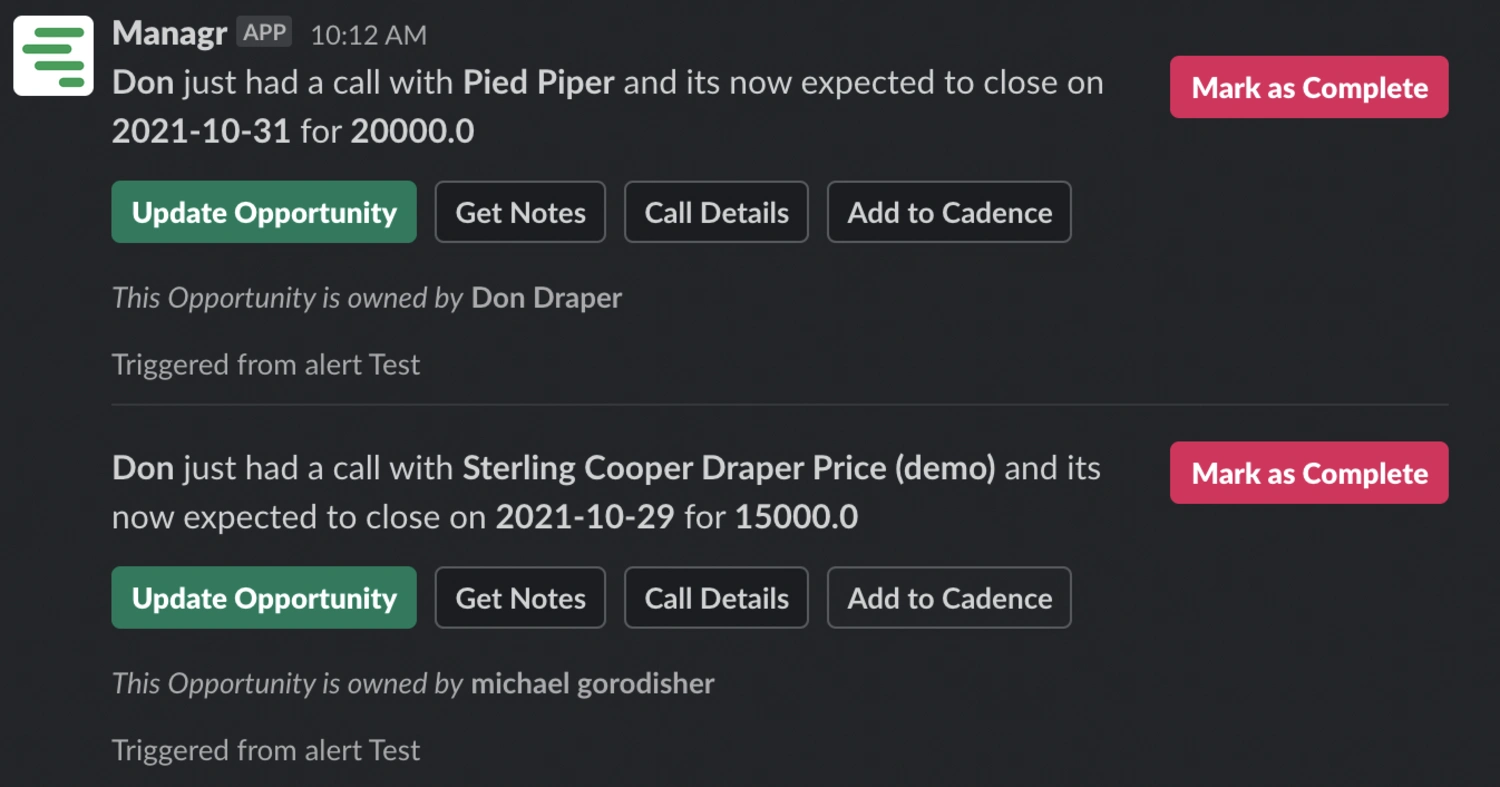Mark the Pied Piper alert as complete
Image resolution: width=1500 pixels, height=787 pixels.
click(1309, 88)
